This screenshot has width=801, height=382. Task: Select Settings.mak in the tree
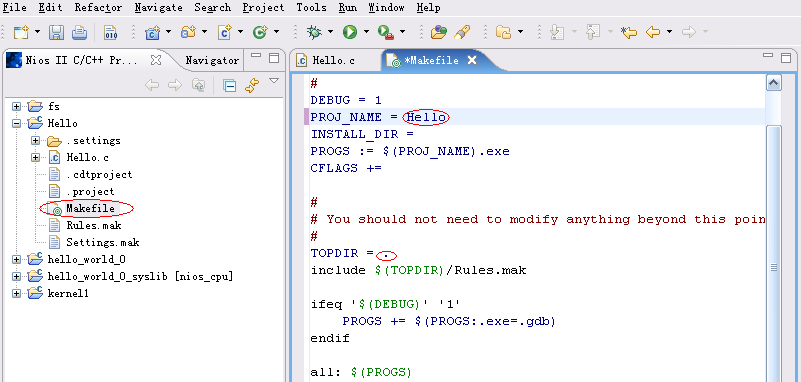point(103,242)
